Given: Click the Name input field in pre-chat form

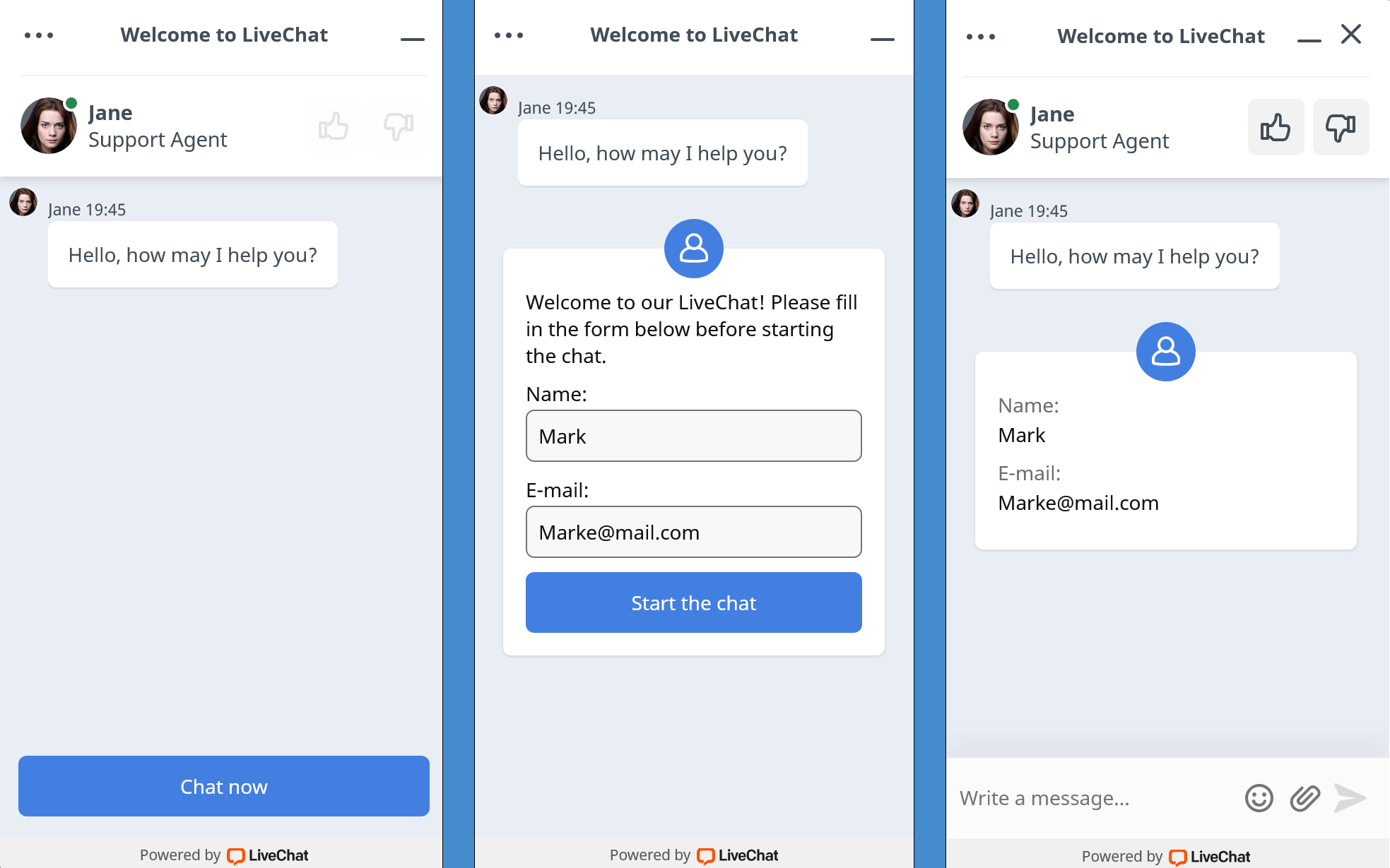Looking at the screenshot, I should click(x=693, y=435).
